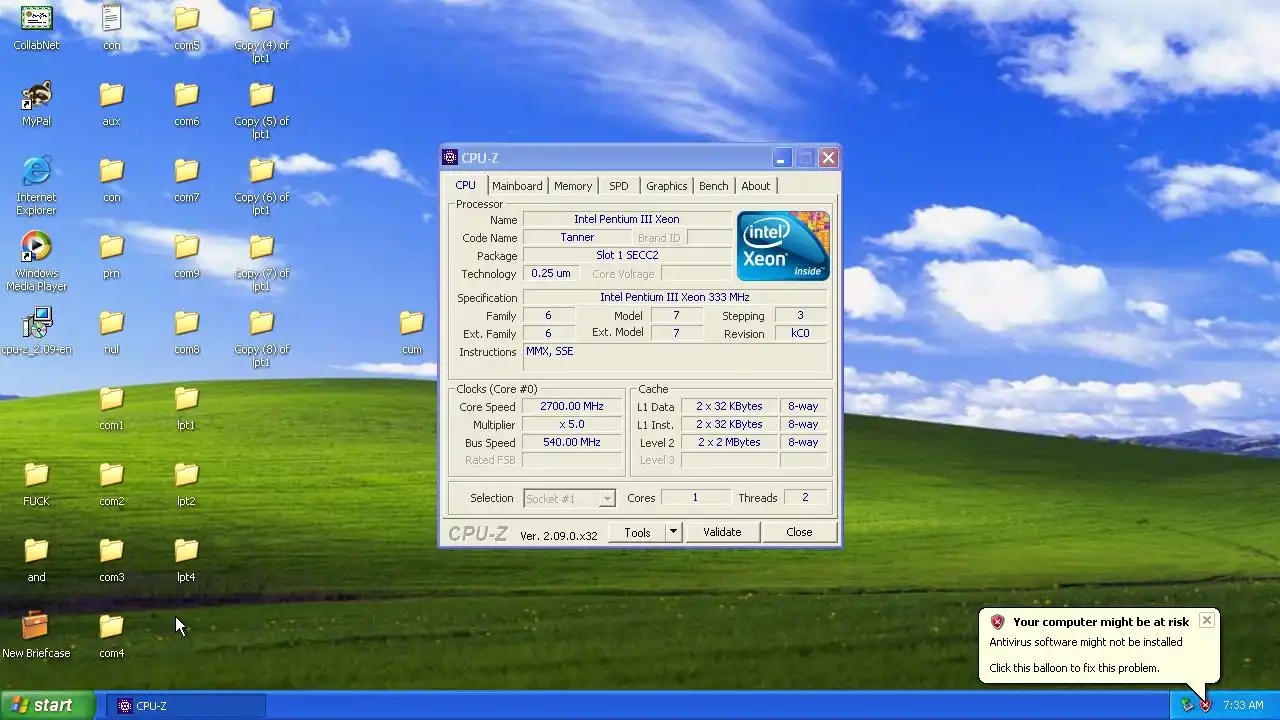1280x720 pixels.
Task: Switch to the Mainboard tab
Action: coord(517,186)
